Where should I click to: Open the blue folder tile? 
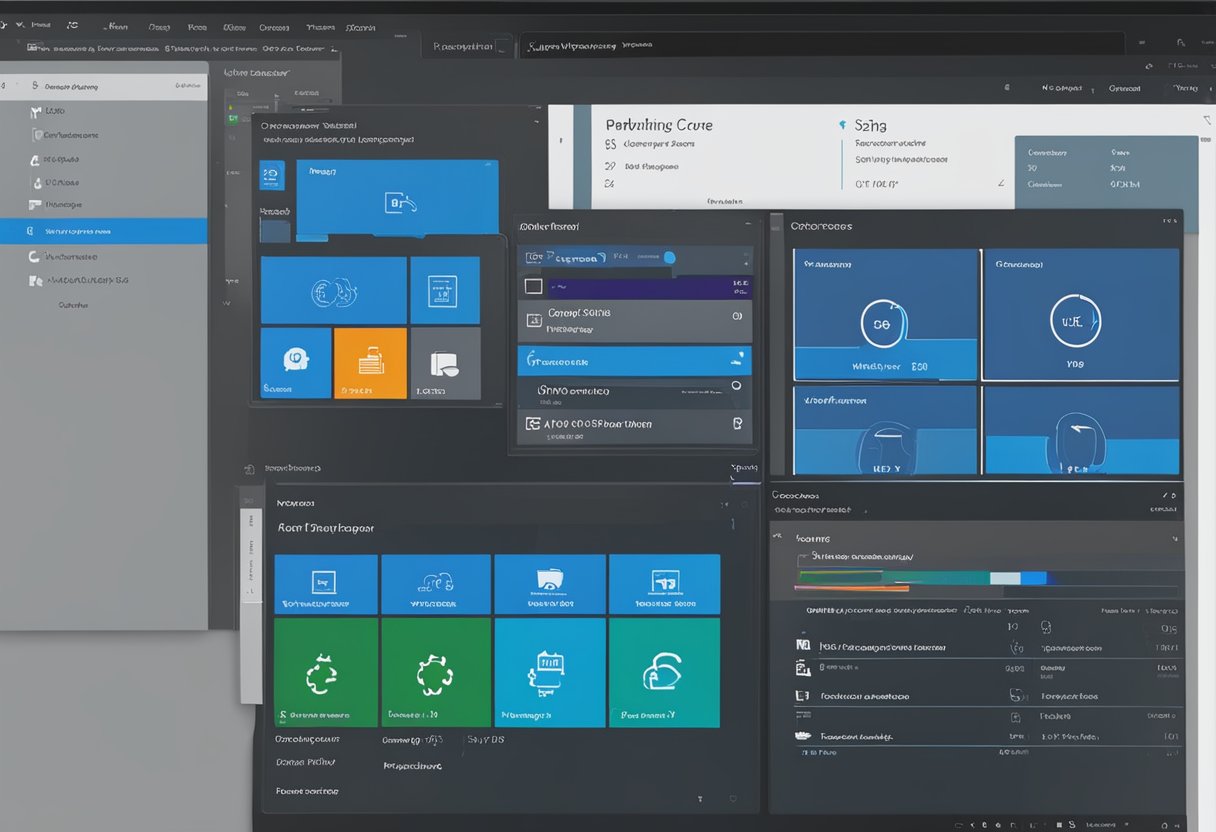pos(550,584)
